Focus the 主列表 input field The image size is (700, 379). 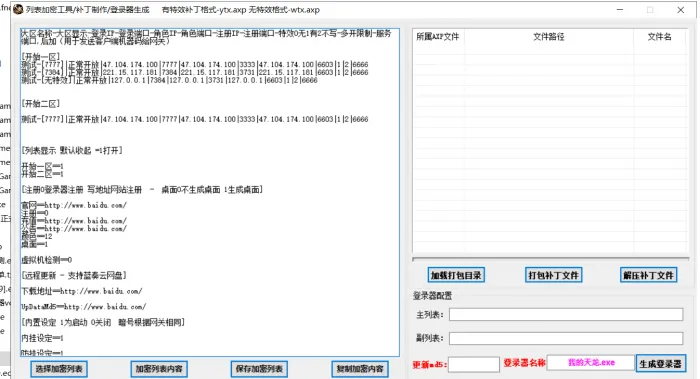[566, 315]
